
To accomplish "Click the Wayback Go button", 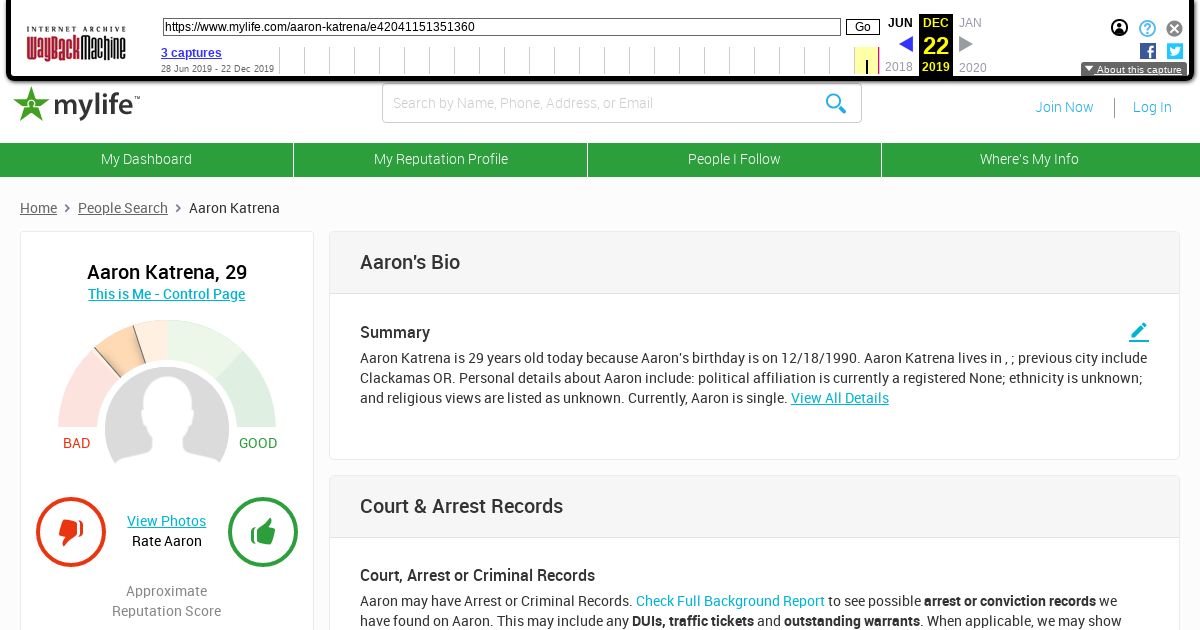I will (x=863, y=27).
